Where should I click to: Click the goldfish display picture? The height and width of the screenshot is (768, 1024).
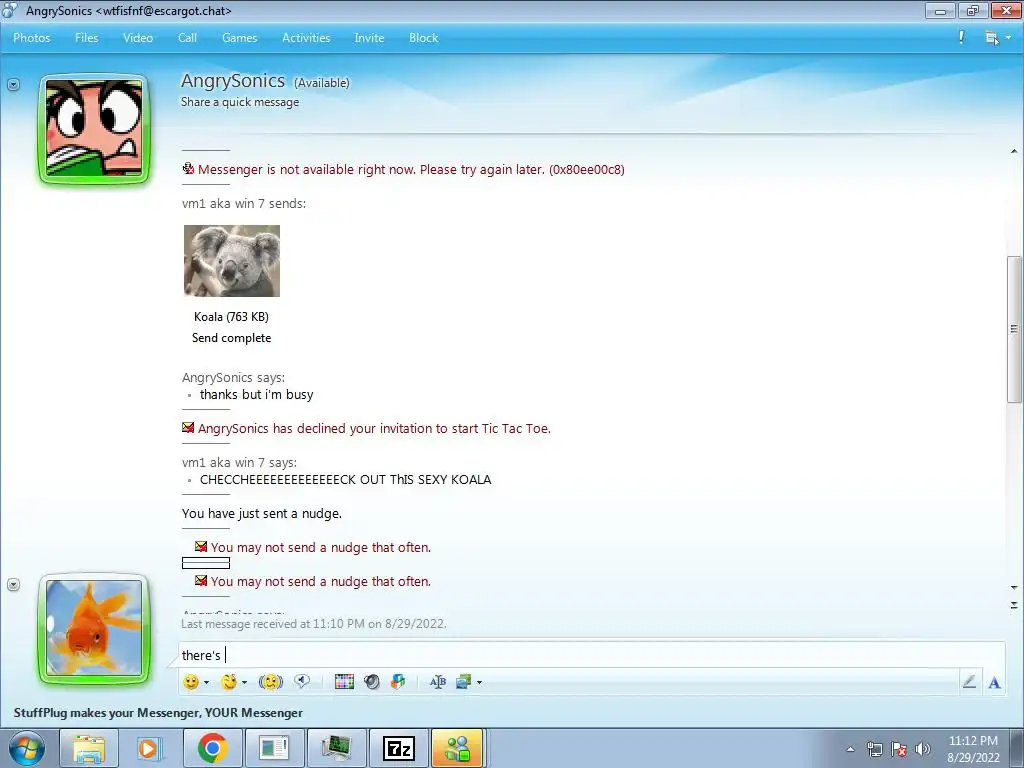pos(94,628)
